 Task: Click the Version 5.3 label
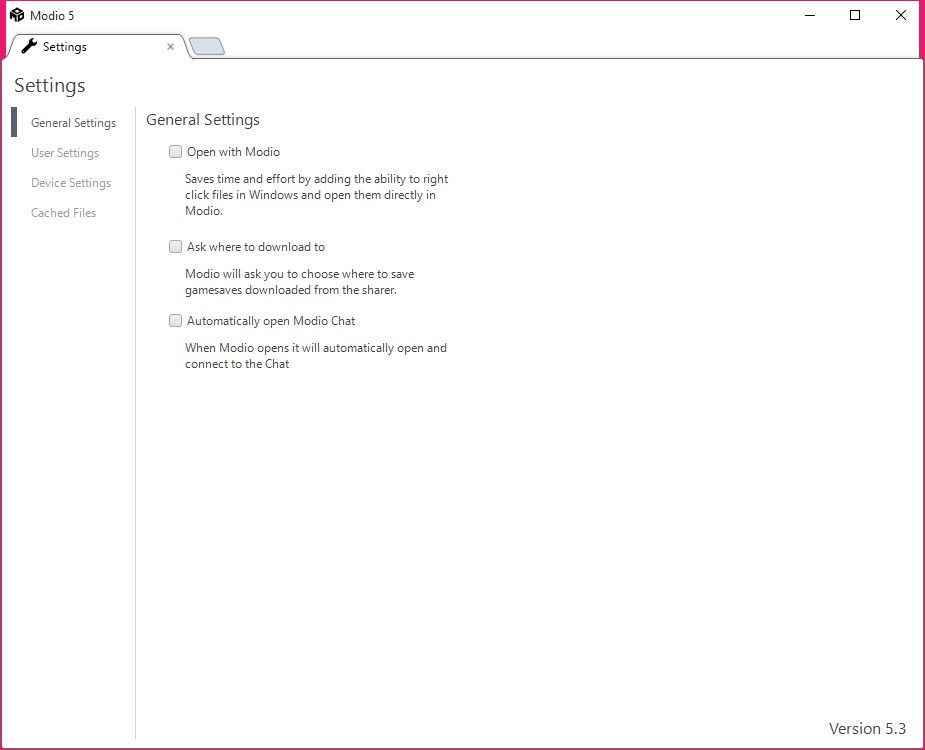click(x=867, y=729)
